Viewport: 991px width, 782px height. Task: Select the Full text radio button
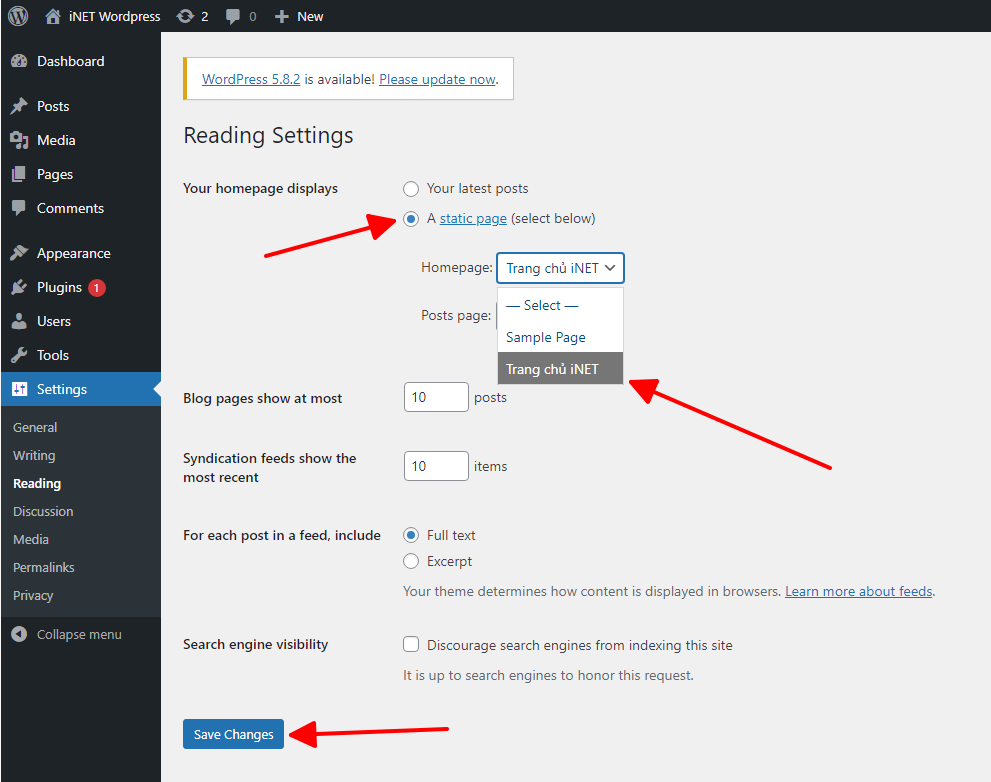pyautogui.click(x=411, y=535)
